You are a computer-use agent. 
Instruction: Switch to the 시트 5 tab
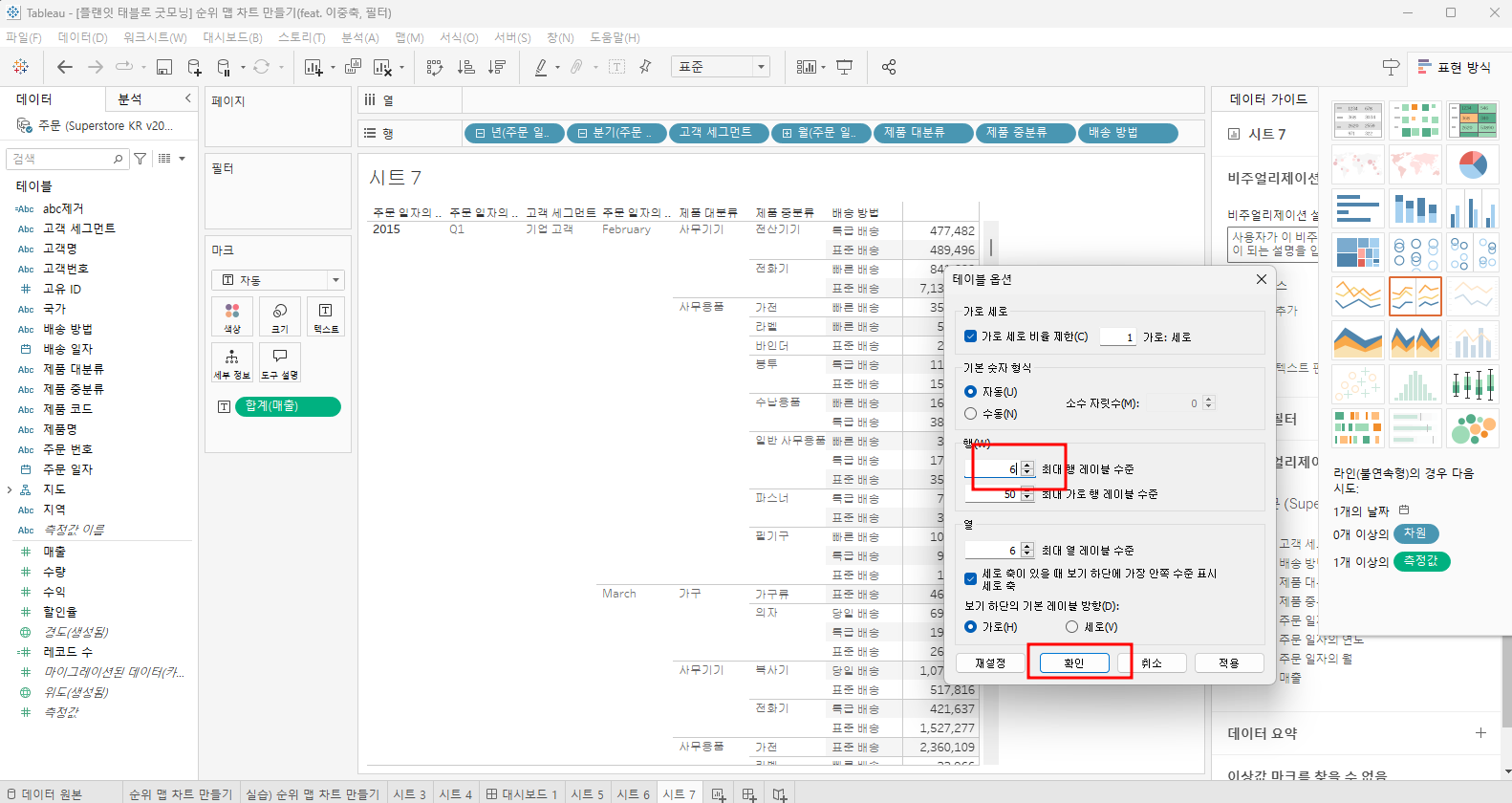pos(588,794)
